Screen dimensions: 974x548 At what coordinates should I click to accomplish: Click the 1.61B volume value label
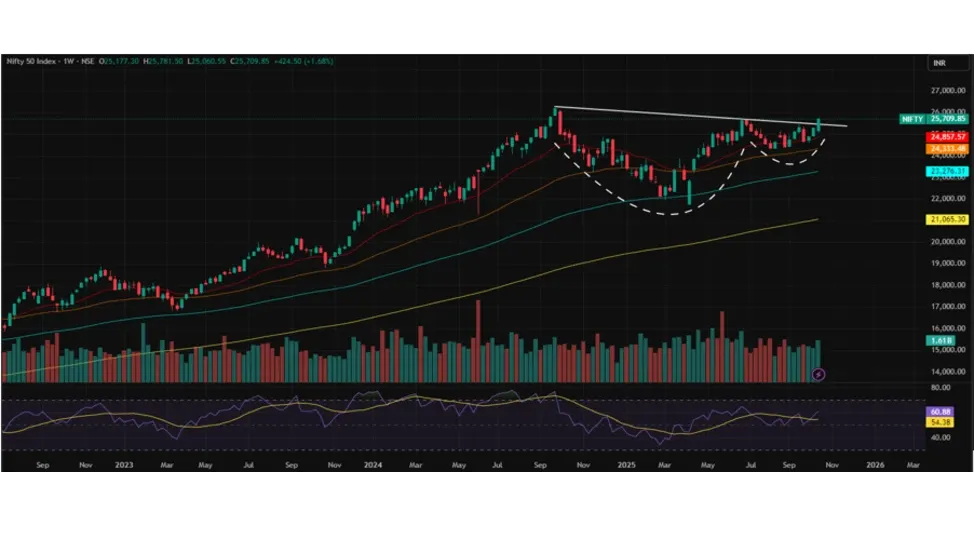pyautogui.click(x=941, y=341)
